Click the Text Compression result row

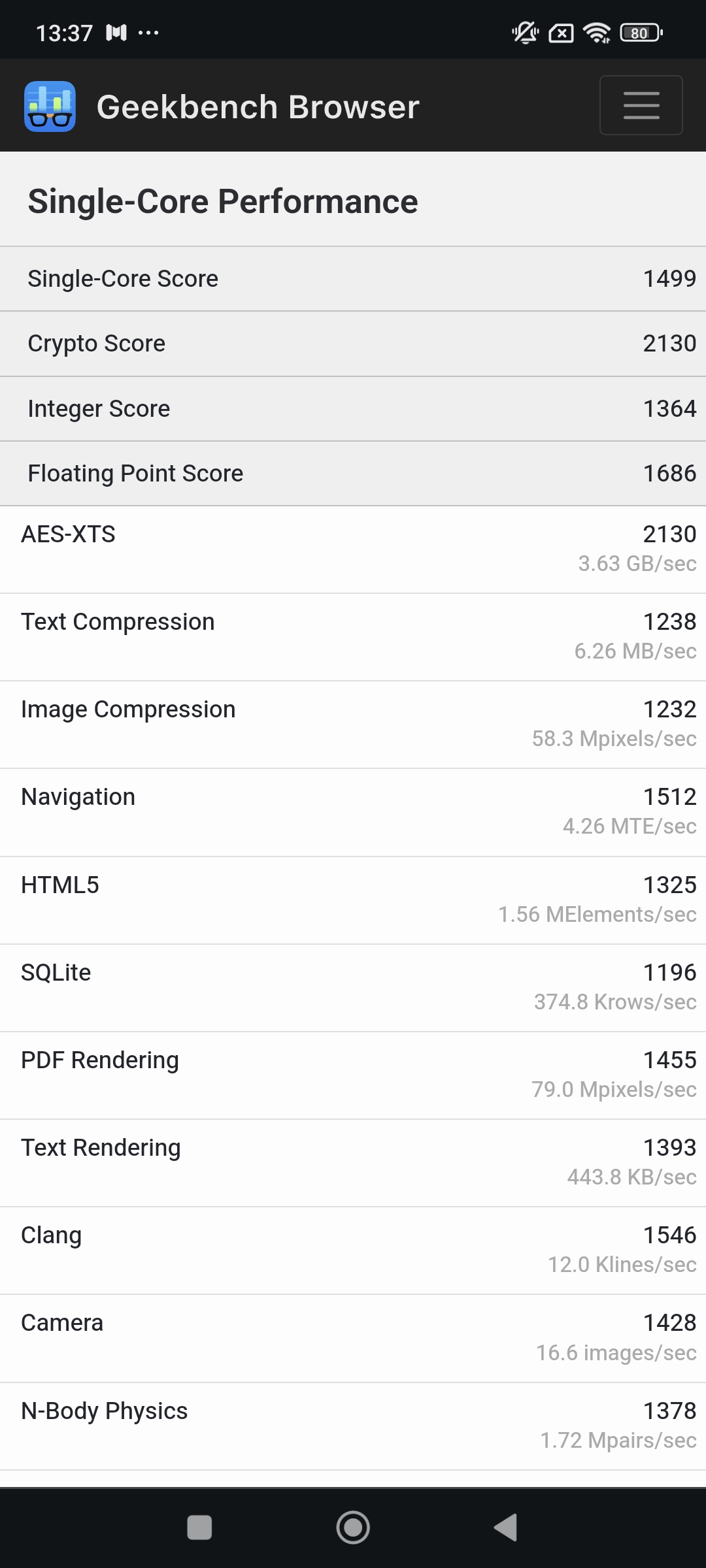(x=353, y=636)
